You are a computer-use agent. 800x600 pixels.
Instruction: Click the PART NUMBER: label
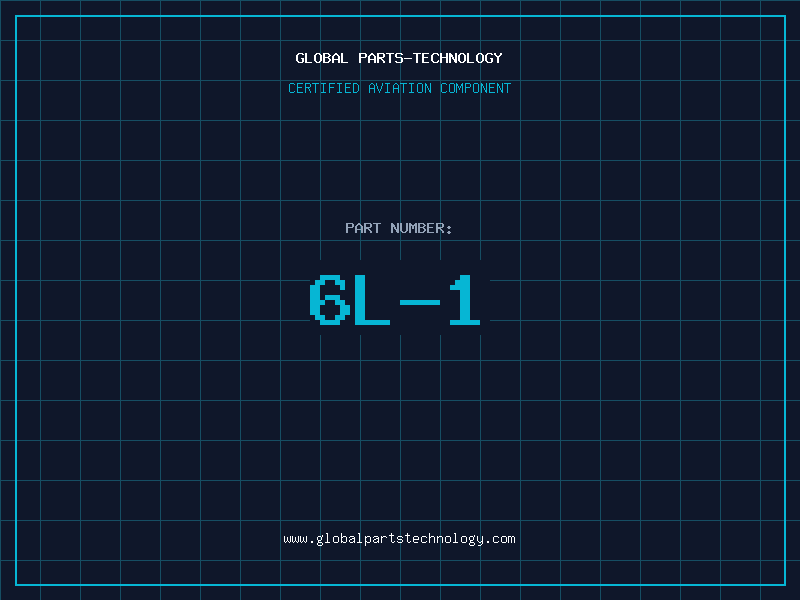tap(399, 228)
